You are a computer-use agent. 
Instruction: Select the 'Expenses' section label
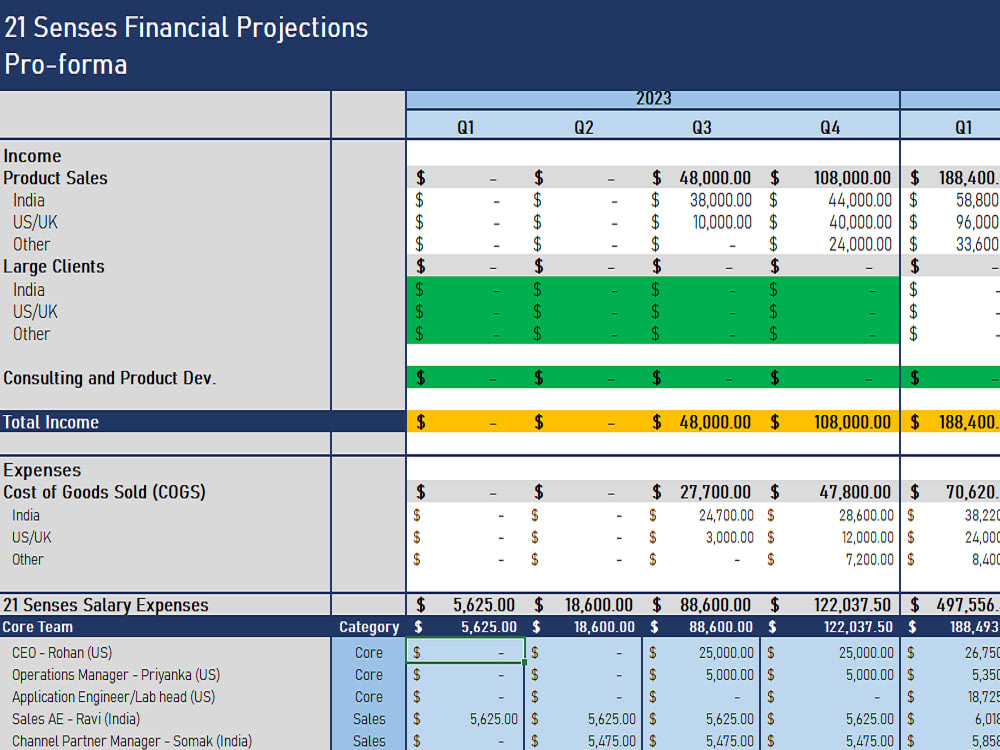(x=42, y=471)
